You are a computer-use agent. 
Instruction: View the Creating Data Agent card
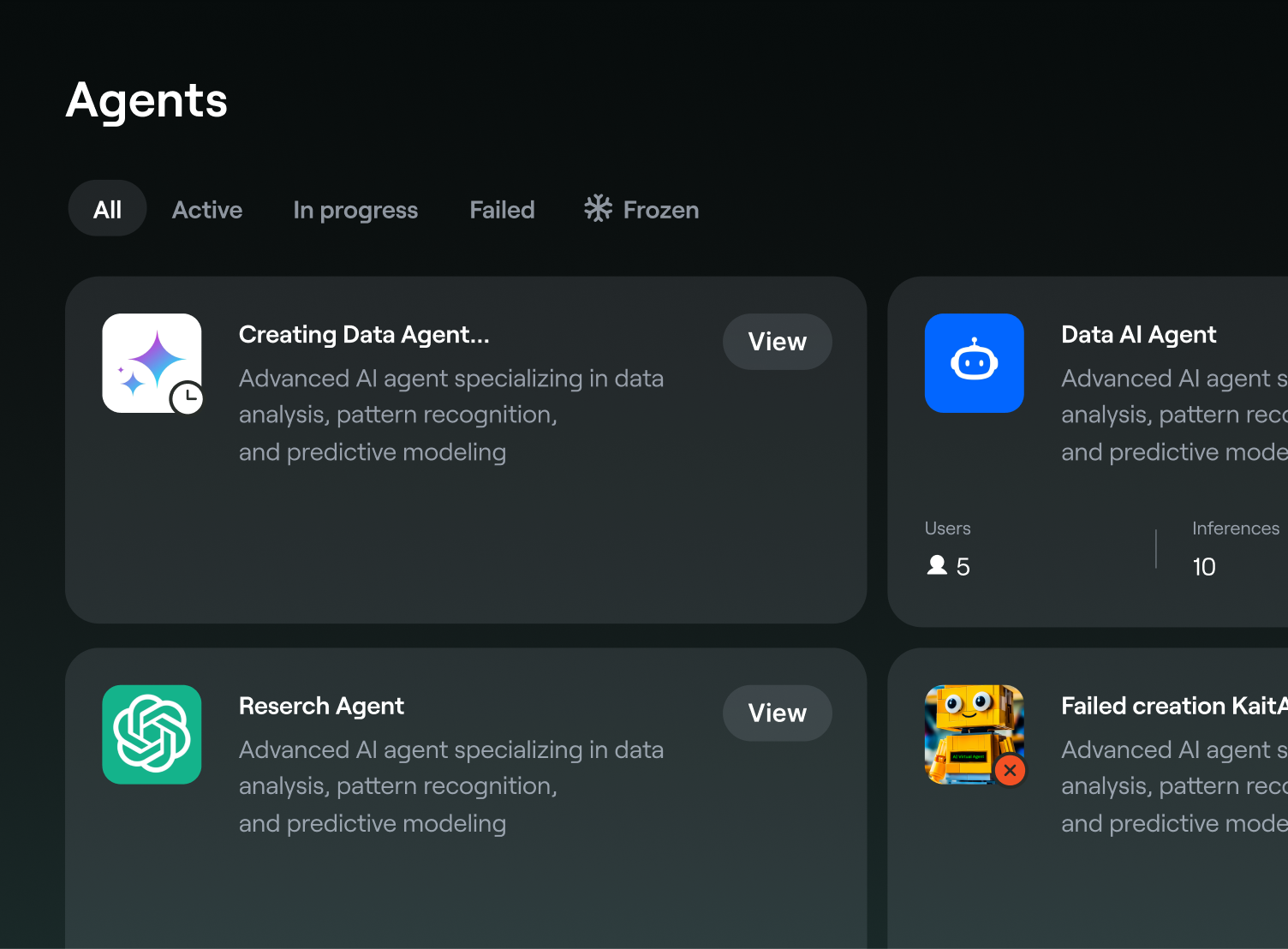pos(777,342)
